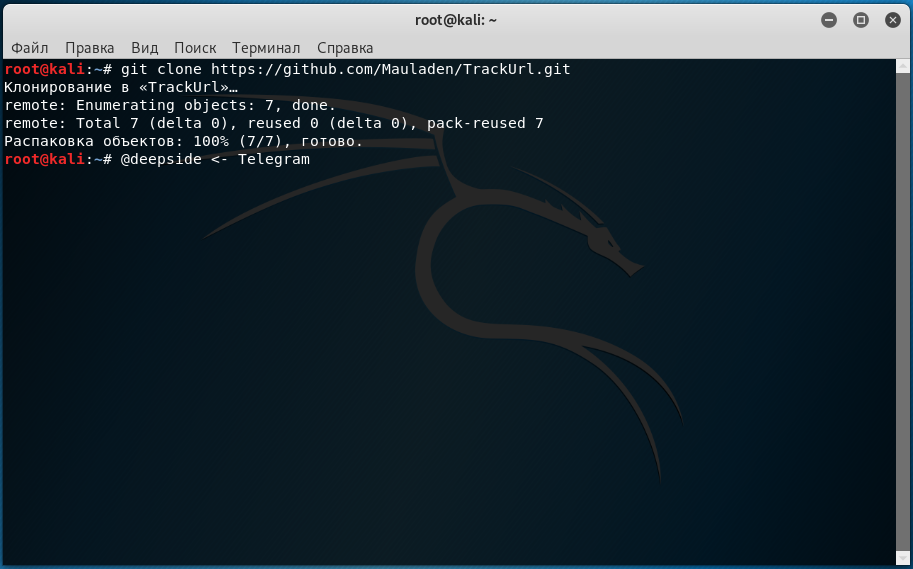Screen dimensions: 913x569
Task: Click the scrollbar down arrow
Action: click(x=902, y=559)
